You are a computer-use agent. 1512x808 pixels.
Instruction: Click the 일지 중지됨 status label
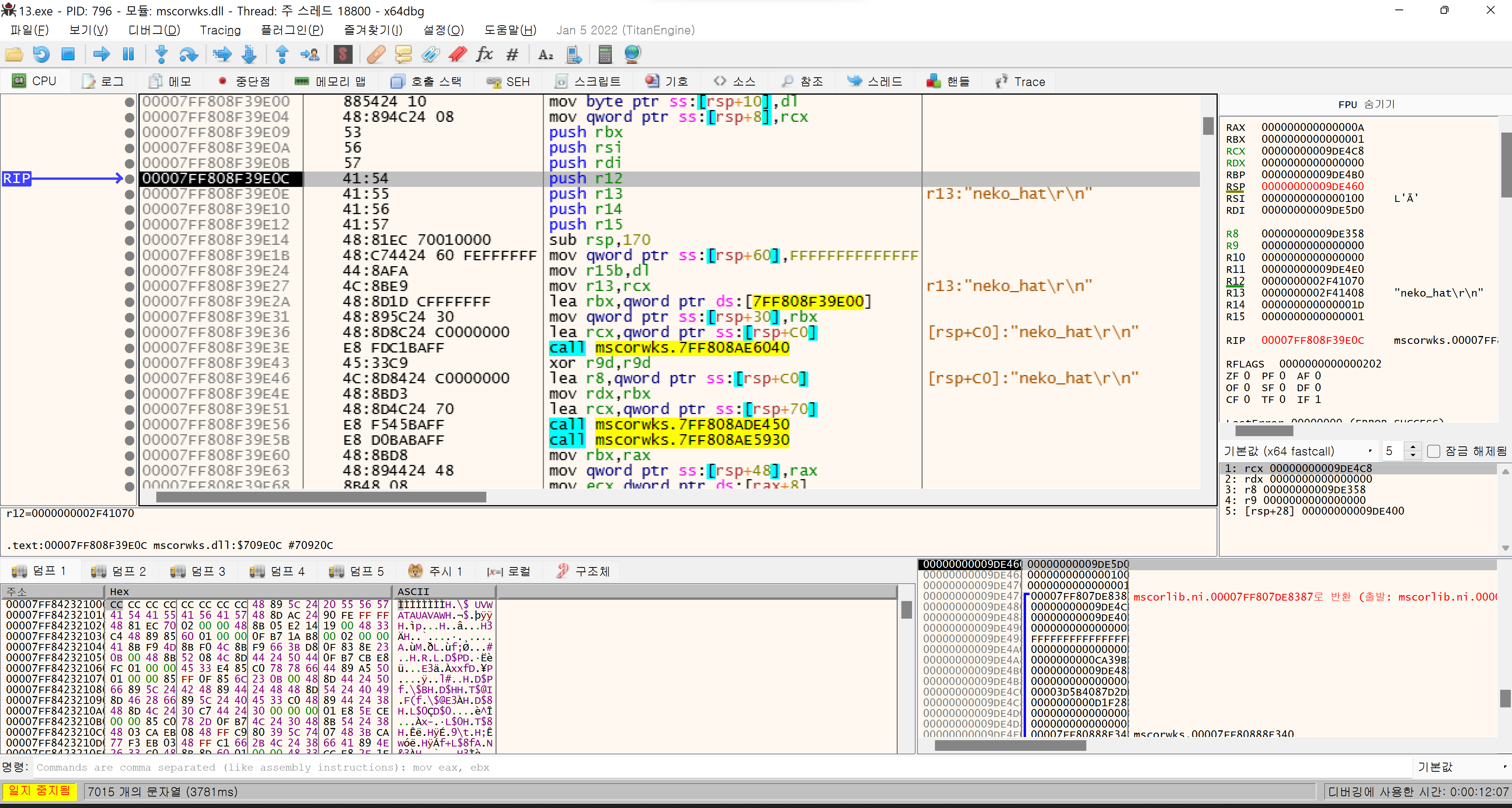pyautogui.click(x=40, y=791)
